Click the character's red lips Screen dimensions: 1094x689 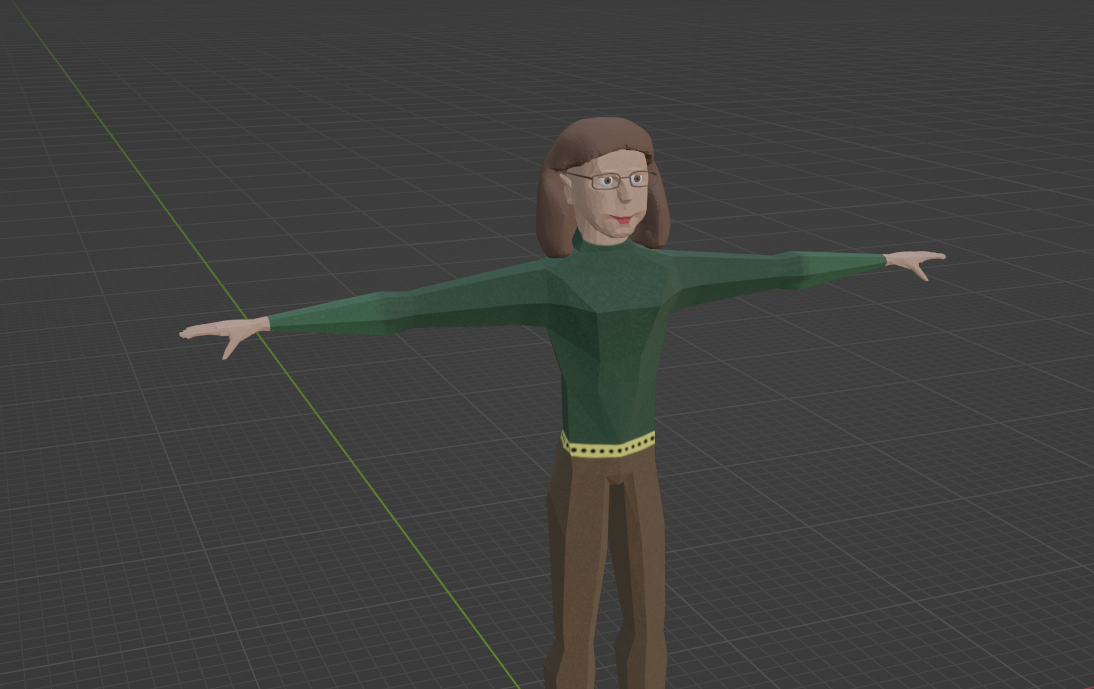click(623, 218)
